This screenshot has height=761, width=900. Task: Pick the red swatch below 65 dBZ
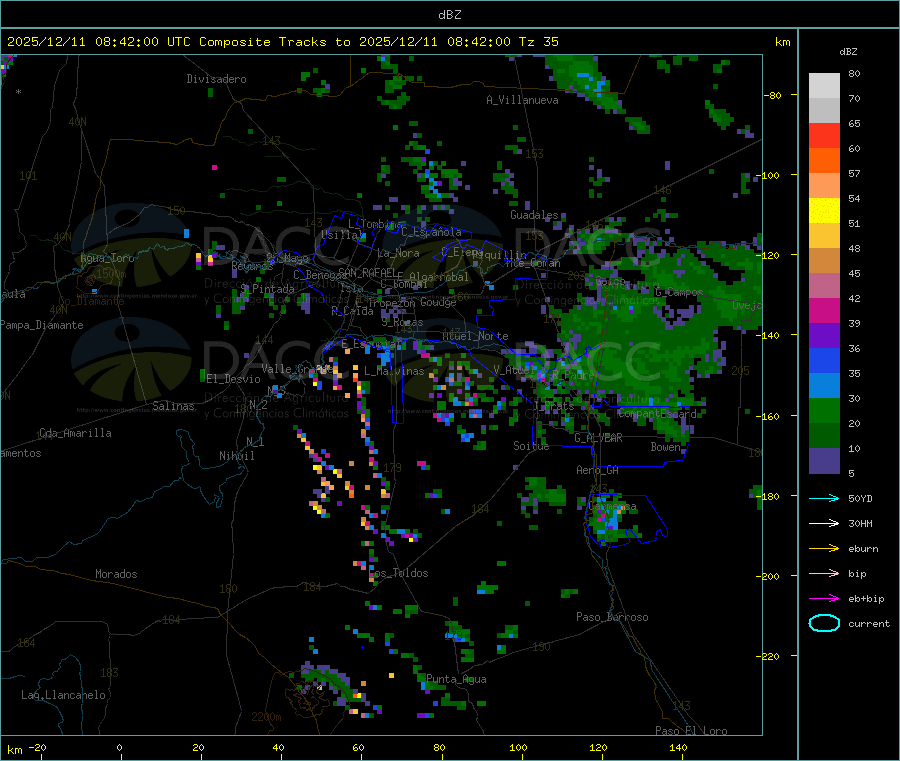click(x=824, y=135)
